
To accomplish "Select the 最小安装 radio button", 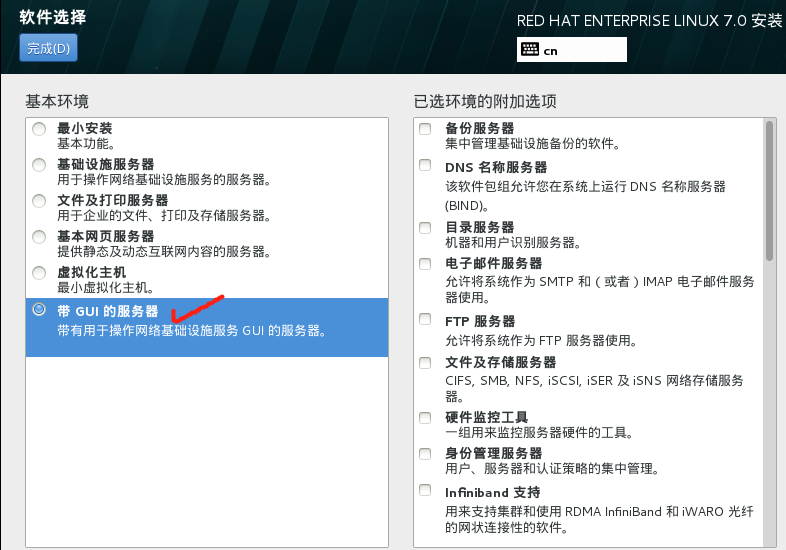I will tap(39, 129).
